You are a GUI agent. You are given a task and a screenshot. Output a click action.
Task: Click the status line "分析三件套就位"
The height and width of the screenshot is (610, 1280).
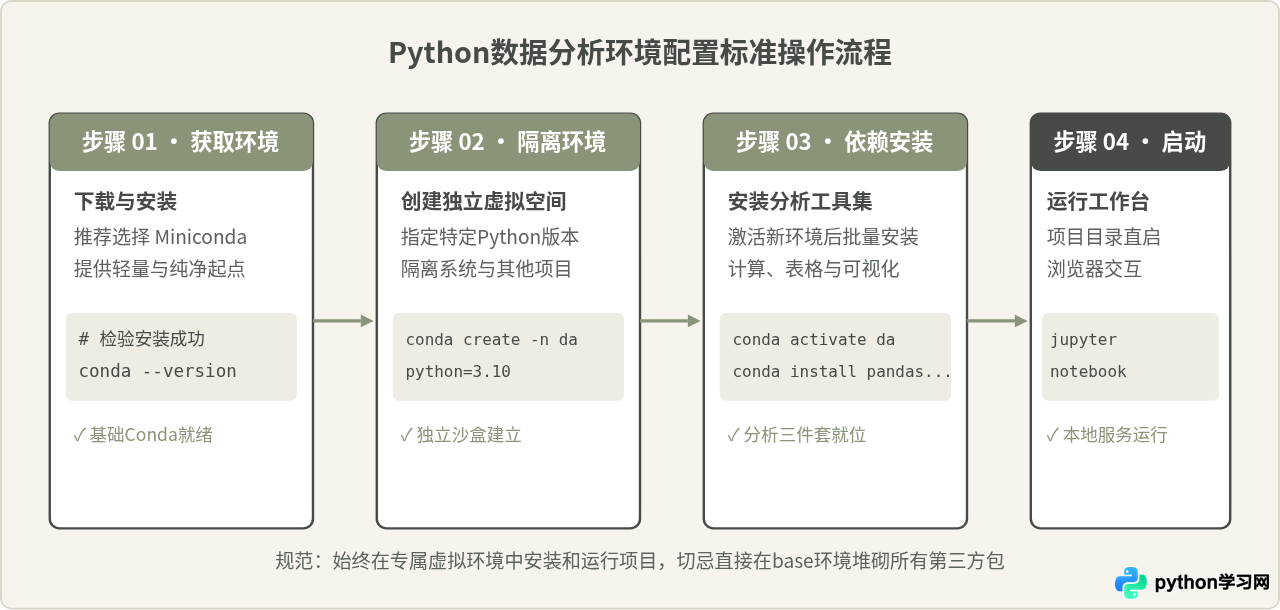797,435
